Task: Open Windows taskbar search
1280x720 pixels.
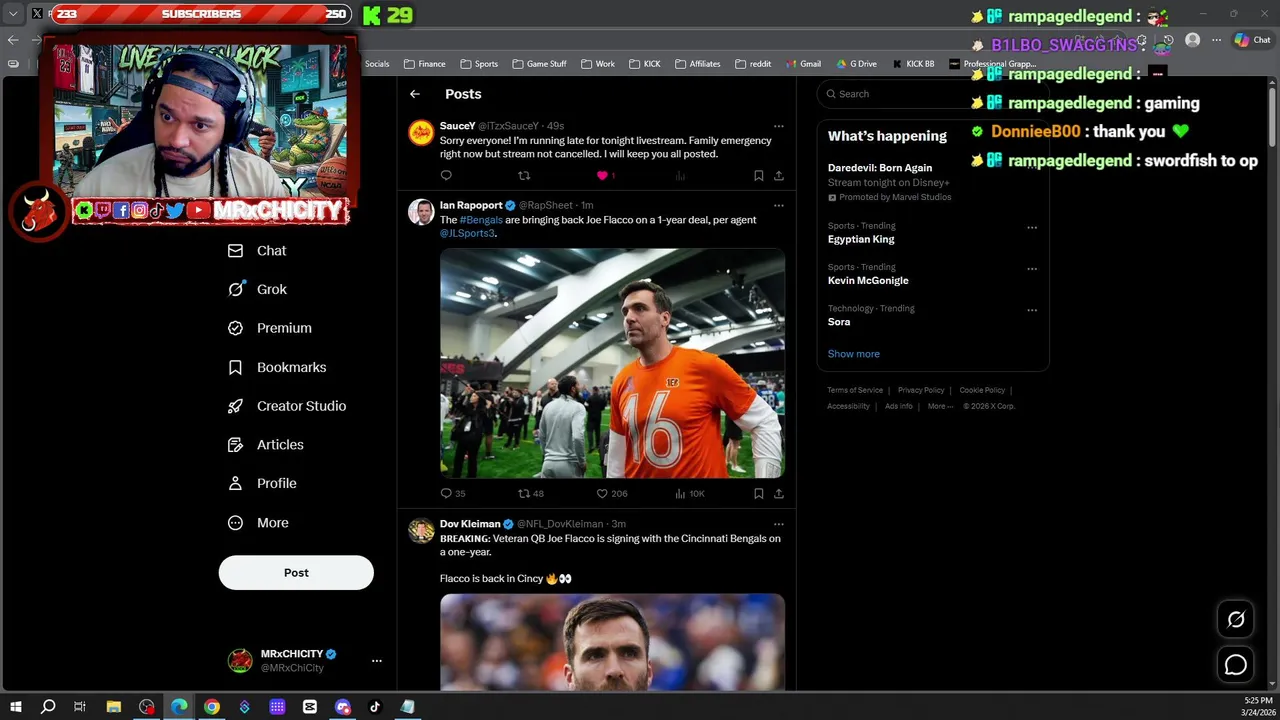Action: pyautogui.click(x=47, y=707)
